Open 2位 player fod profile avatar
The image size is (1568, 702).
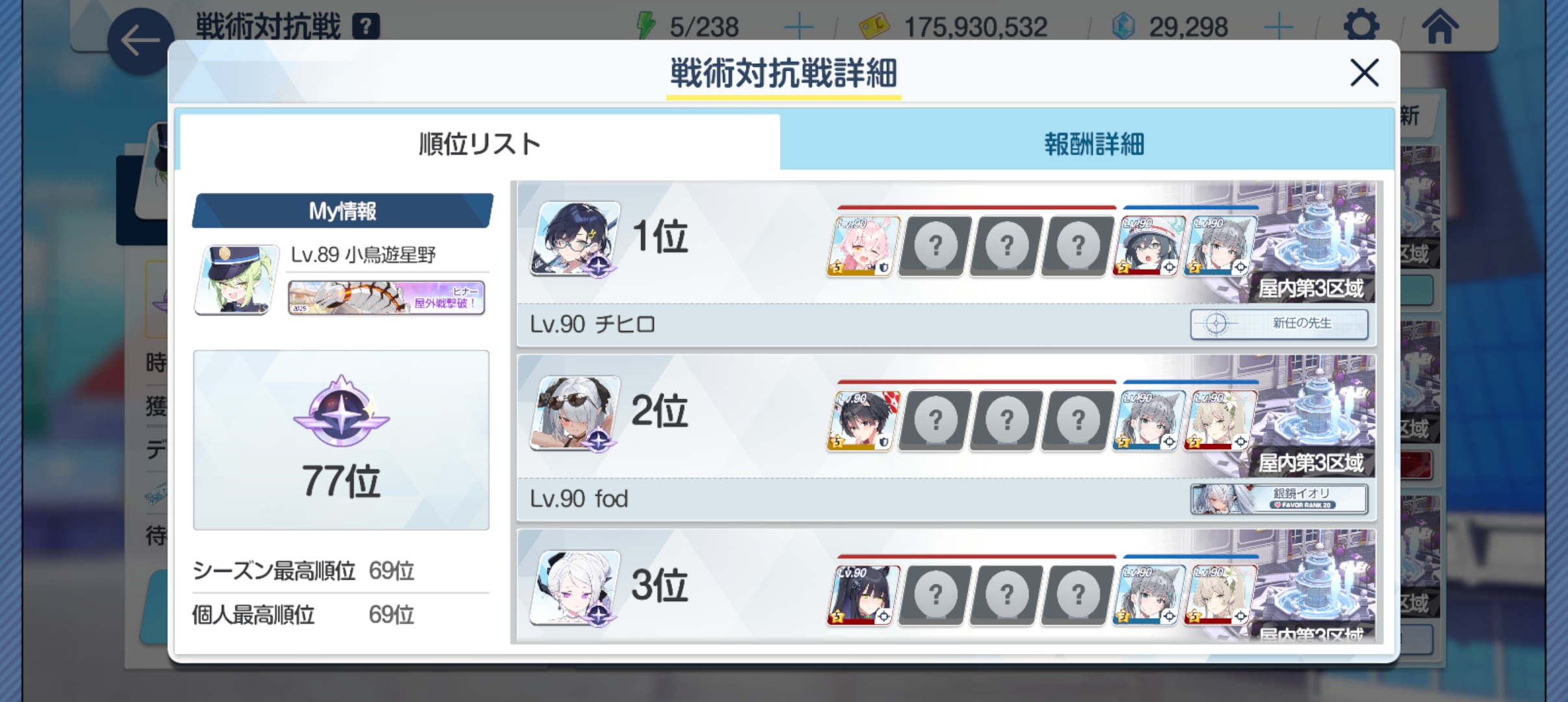(x=575, y=414)
